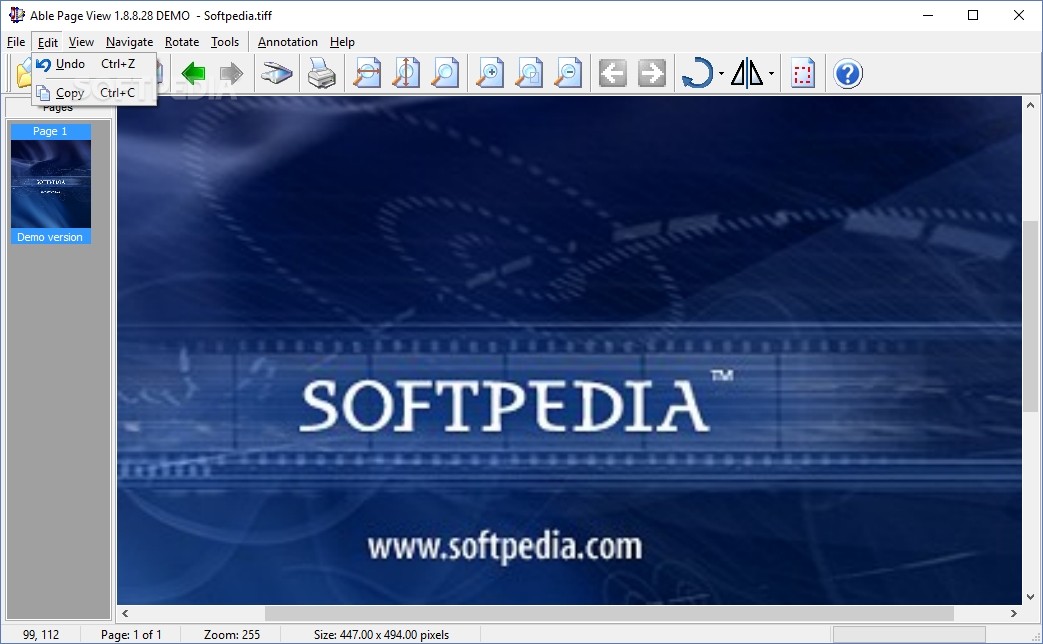The width and height of the screenshot is (1043, 644).
Task: Click the gray forward arrow icon
Action: [x=231, y=73]
